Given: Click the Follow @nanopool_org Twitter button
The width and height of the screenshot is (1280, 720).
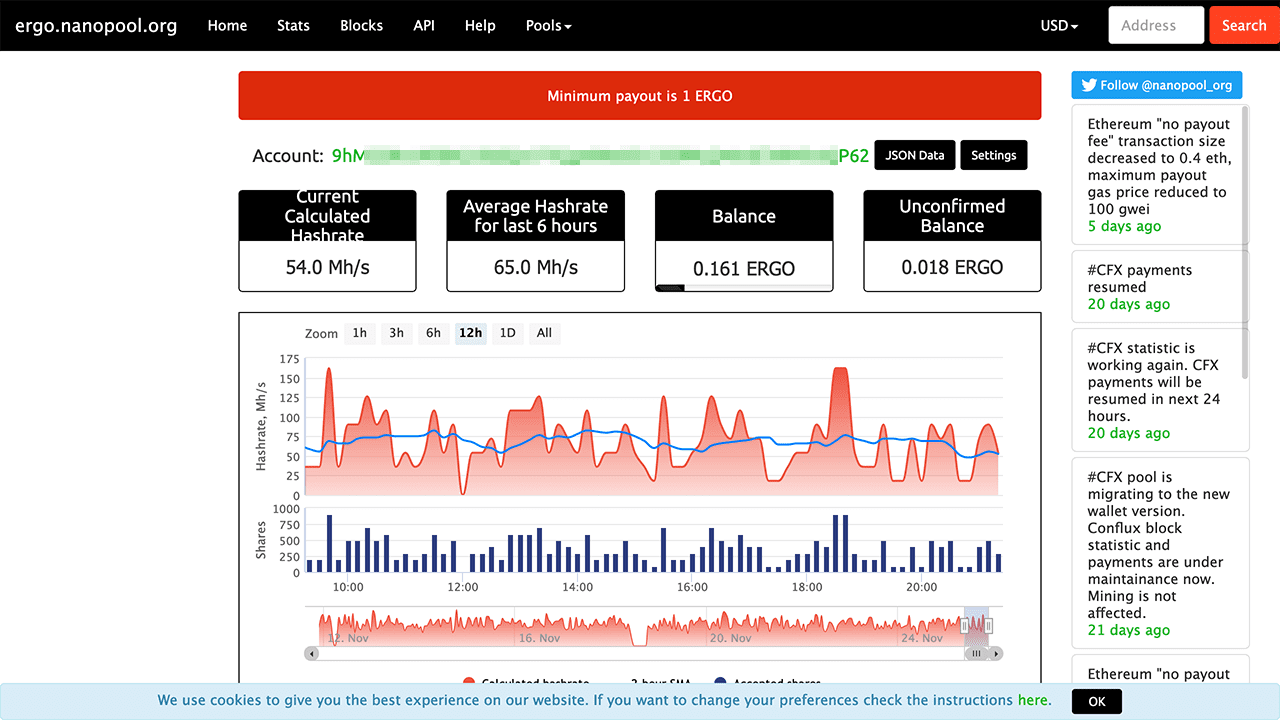Looking at the screenshot, I should point(1157,85).
